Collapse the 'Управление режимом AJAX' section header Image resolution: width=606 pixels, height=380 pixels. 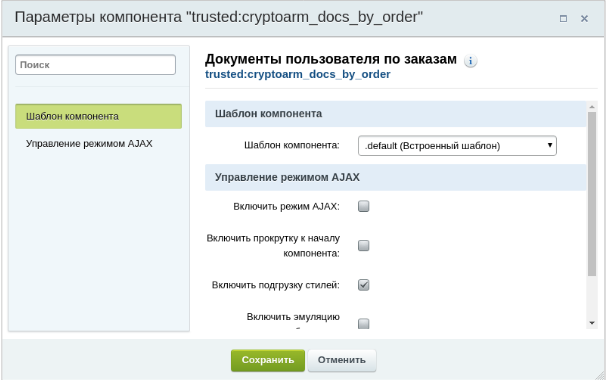(x=395, y=177)
